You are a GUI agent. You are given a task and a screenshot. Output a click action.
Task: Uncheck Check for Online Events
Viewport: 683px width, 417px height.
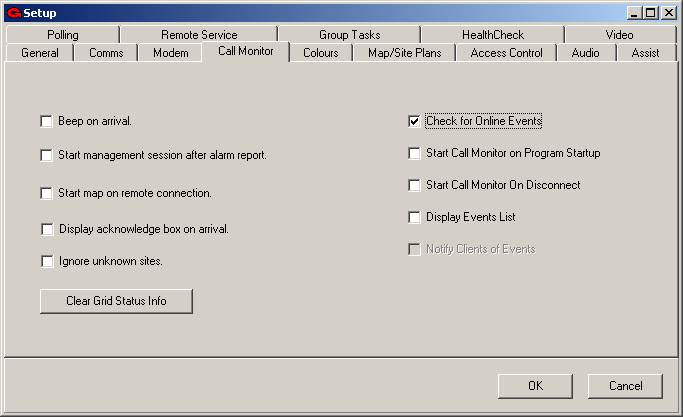[414, 121]
